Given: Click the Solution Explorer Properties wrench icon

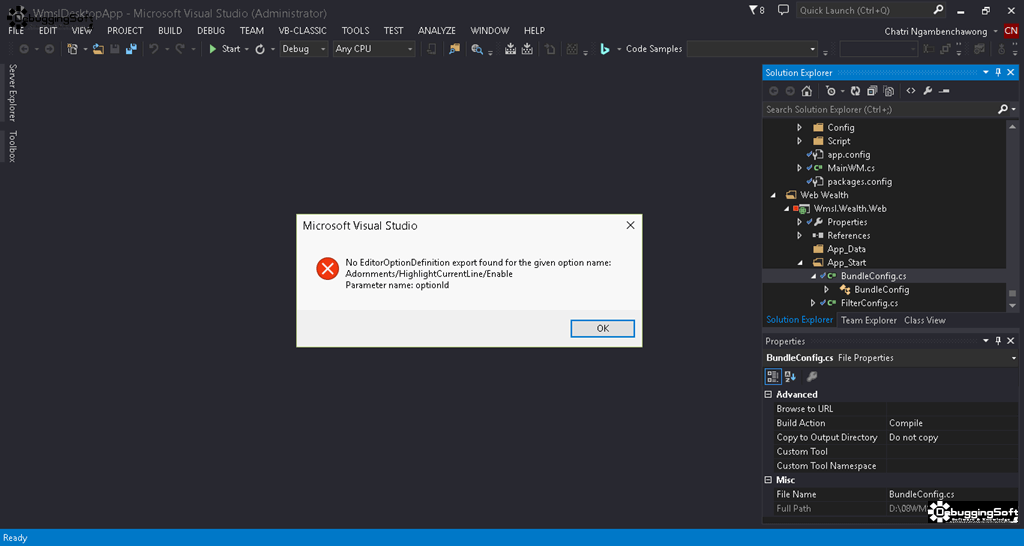Looking at the screenshot, I should [927, 91].
